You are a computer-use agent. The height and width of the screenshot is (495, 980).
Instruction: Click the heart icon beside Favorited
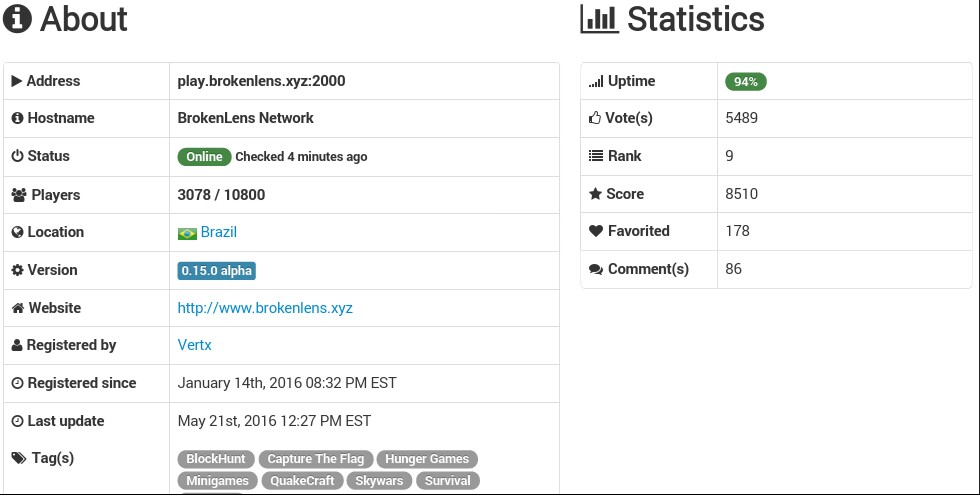tap(596, 231)
